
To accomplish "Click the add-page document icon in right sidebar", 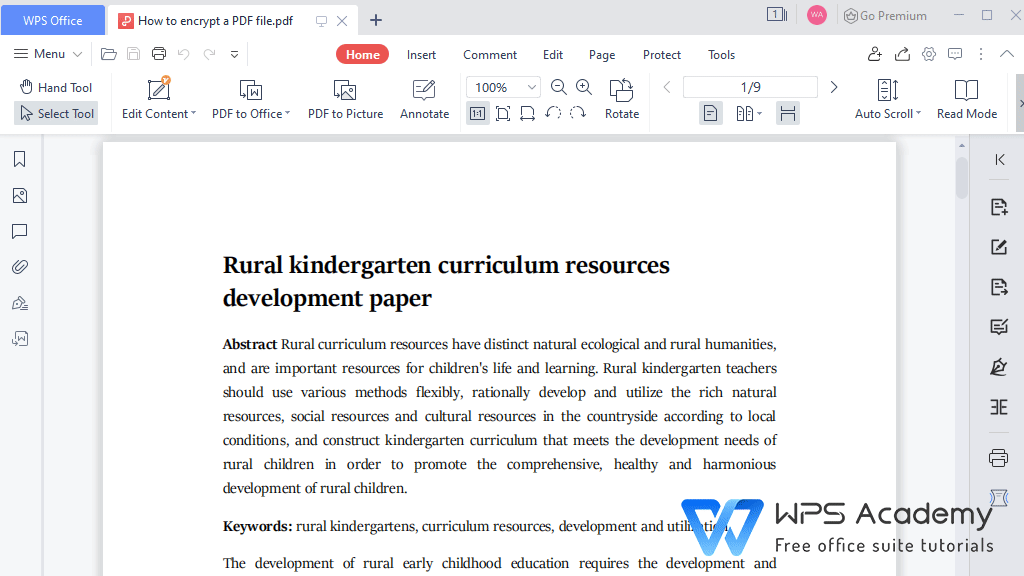I will tap(999, 207).
